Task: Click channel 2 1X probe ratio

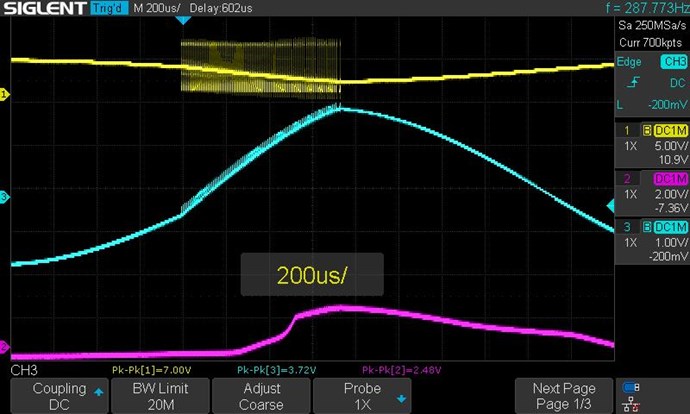Action: [x=631, y=194]
